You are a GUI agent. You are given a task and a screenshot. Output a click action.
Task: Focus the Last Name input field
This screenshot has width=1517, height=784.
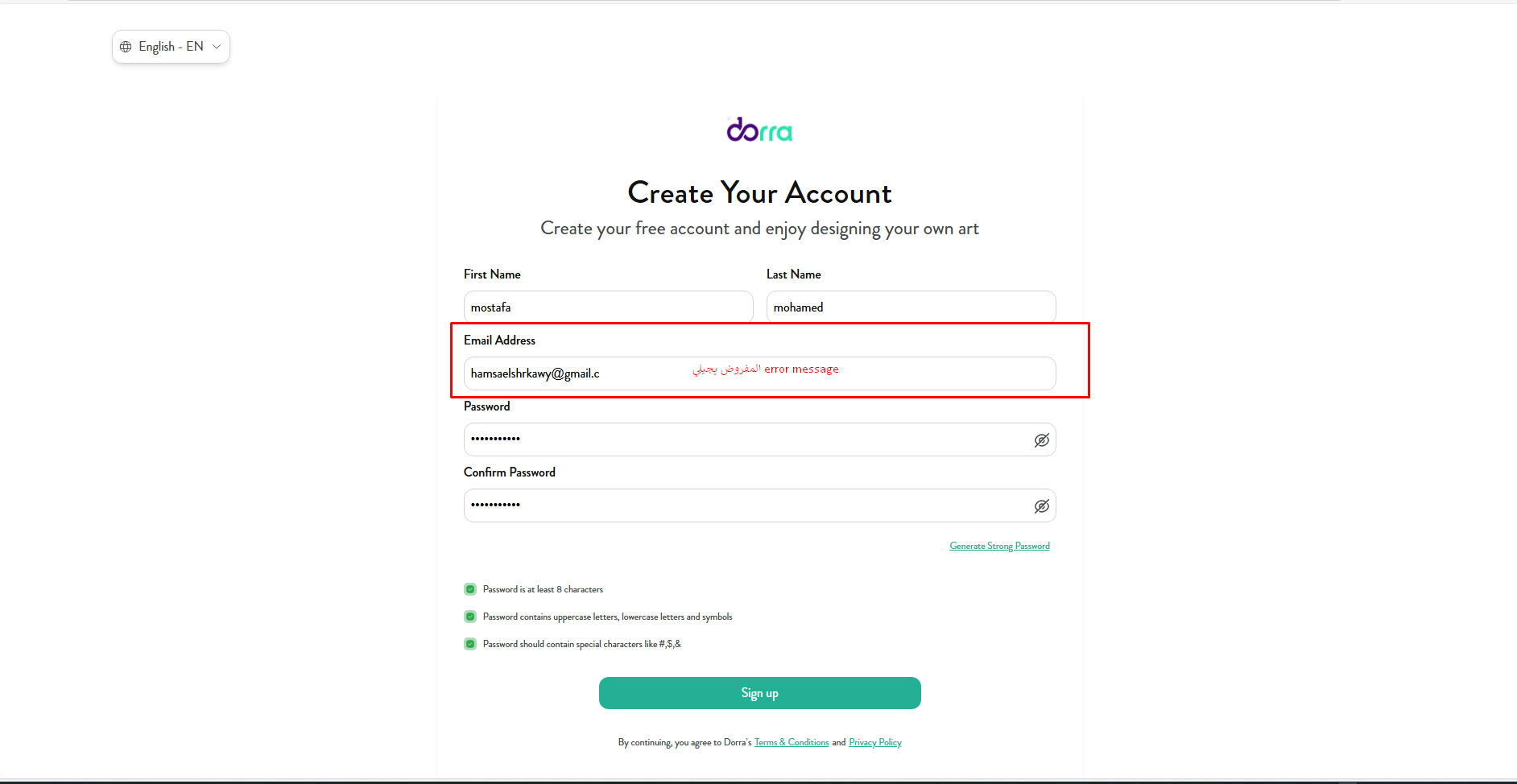(911, 307)
